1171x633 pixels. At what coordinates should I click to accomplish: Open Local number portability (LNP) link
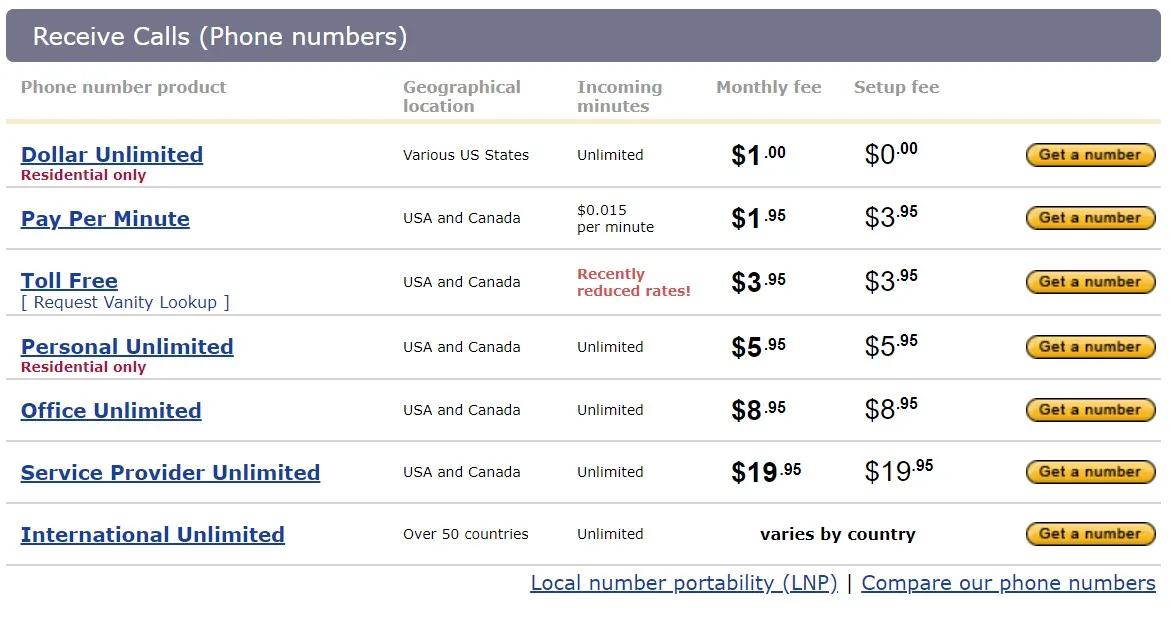[684, 583]
